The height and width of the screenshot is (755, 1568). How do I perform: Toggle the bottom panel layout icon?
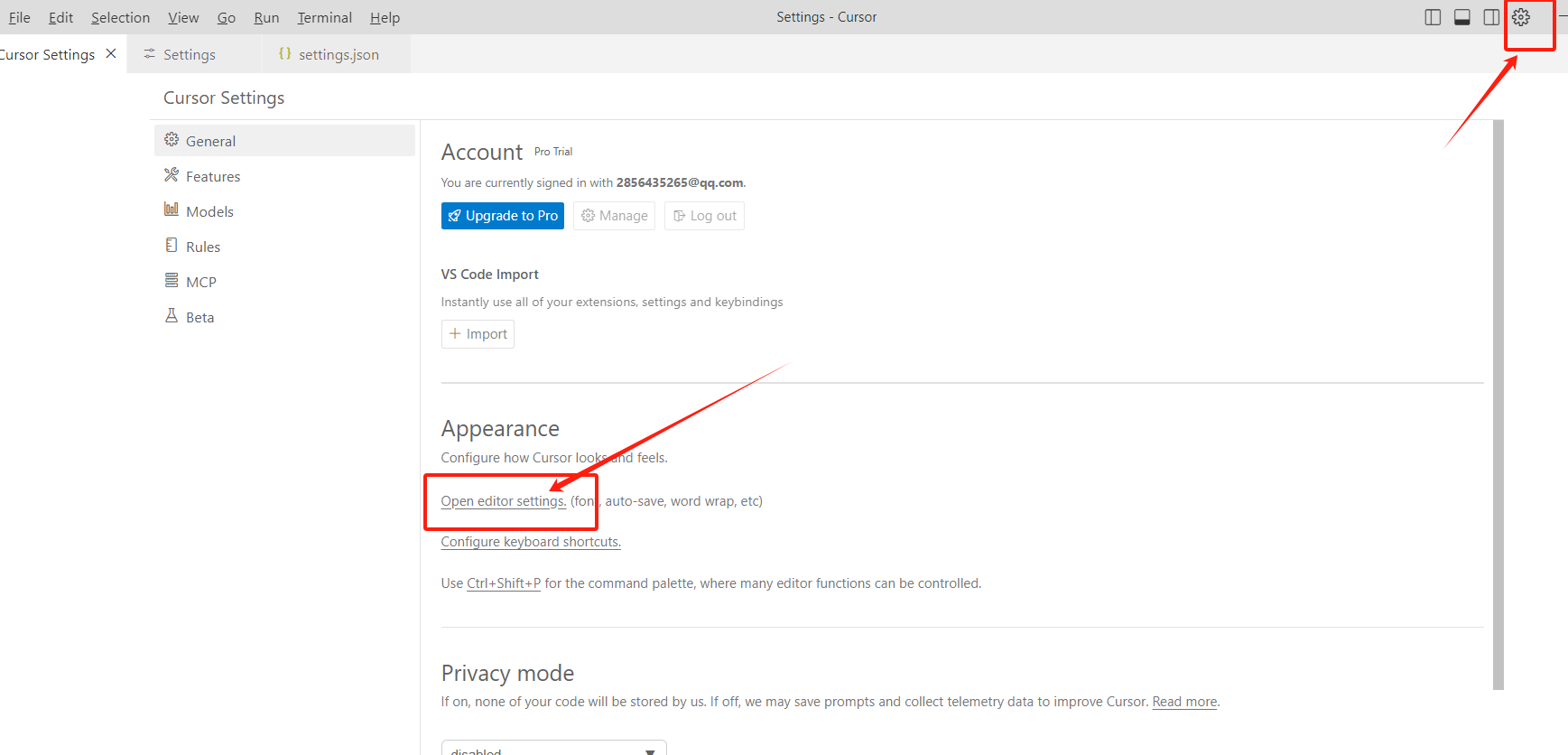[x=1462, y=17]
